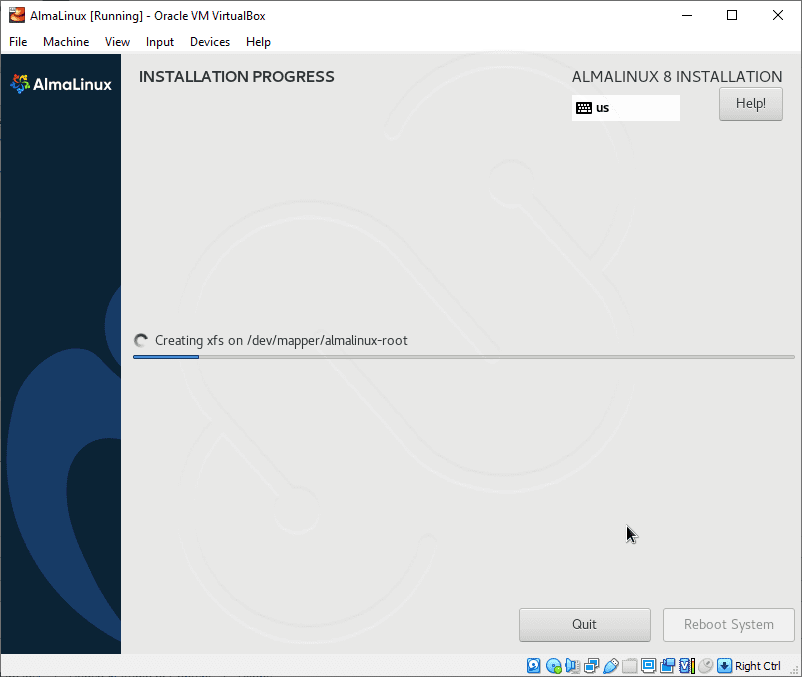
Task: Maximize the VirtualBox window
Action: 732,15
